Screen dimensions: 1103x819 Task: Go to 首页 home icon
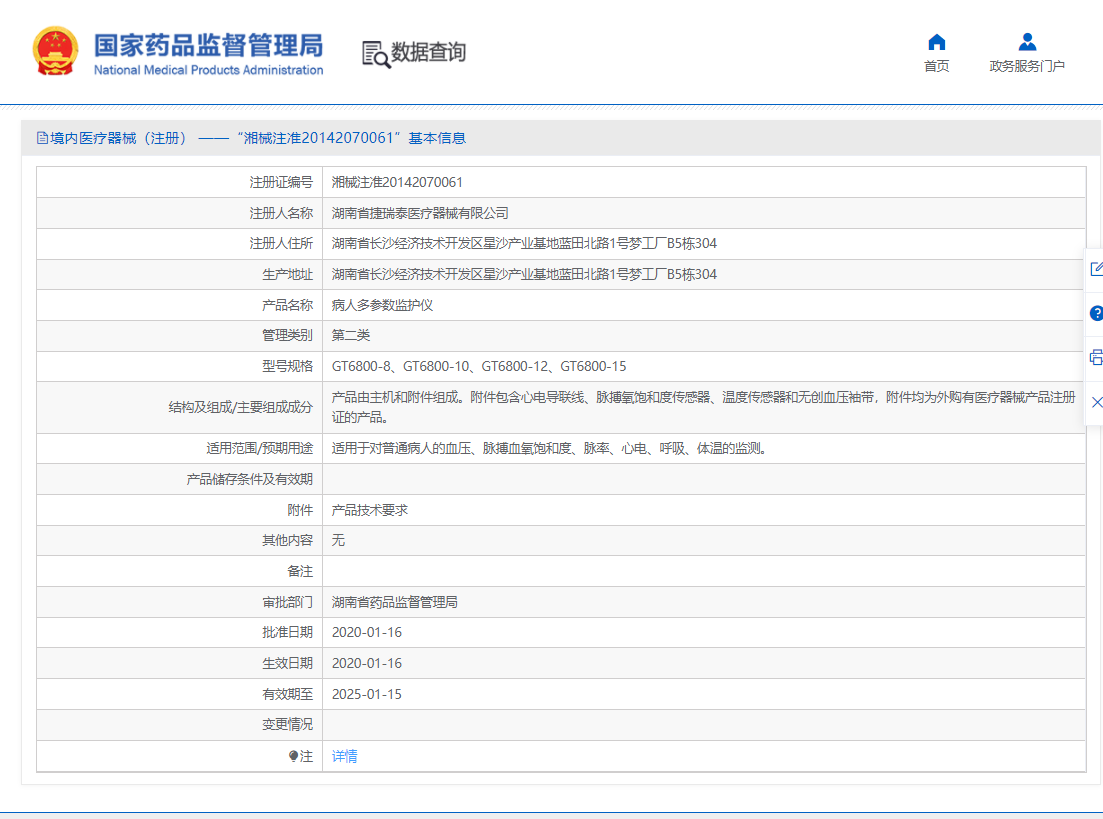936,42
